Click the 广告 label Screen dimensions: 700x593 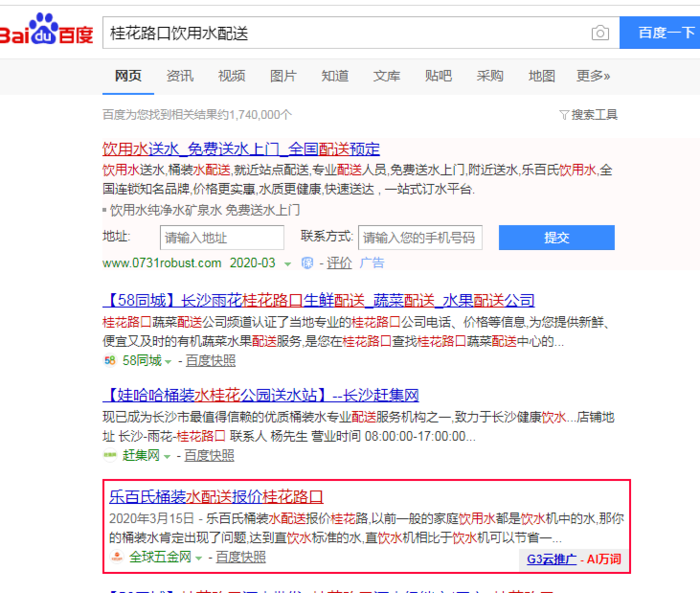point(372,263)
